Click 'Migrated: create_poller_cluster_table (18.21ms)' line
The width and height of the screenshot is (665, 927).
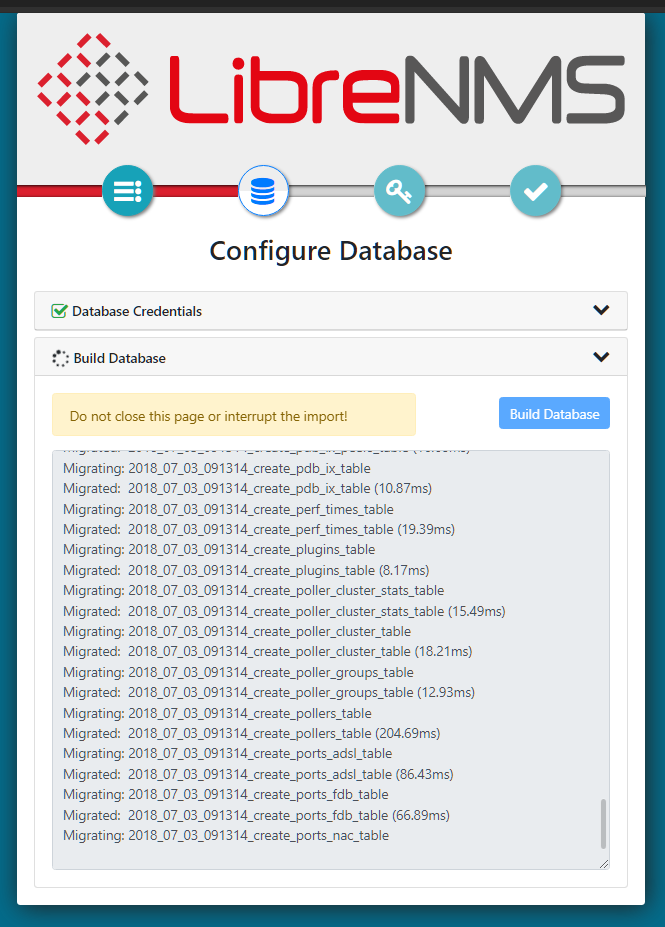[268, 652]
